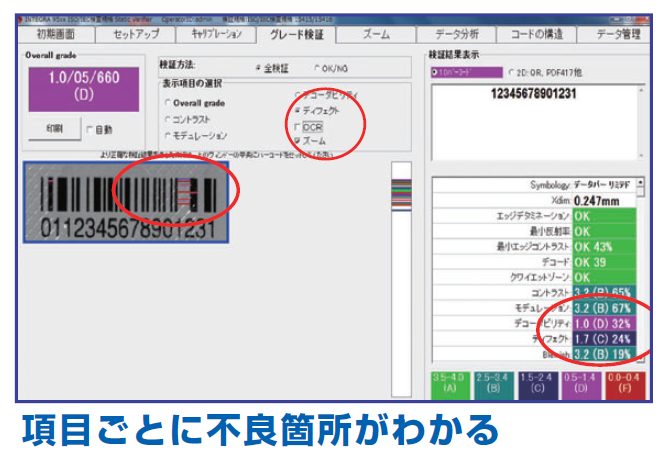Click the エッジデタミネーション OK result
The image size is (665, 453).
(604, 216)
